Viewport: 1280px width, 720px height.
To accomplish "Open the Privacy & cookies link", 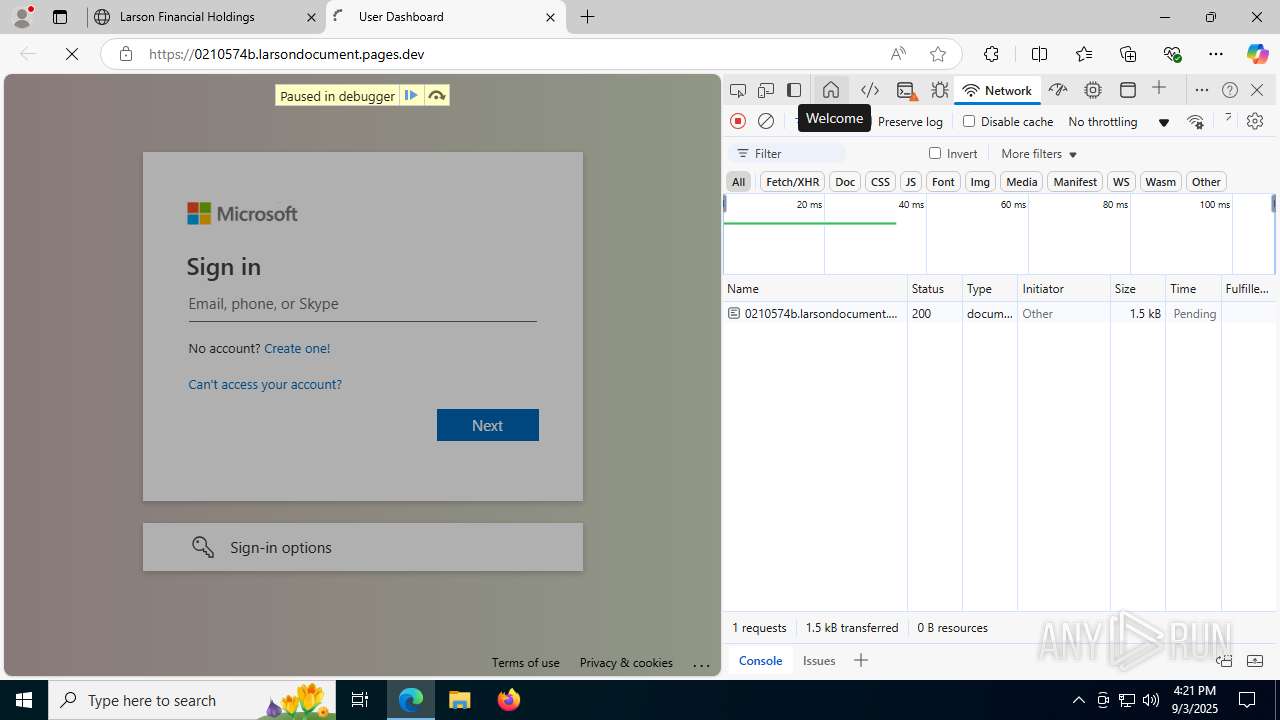I will (626, 663).
